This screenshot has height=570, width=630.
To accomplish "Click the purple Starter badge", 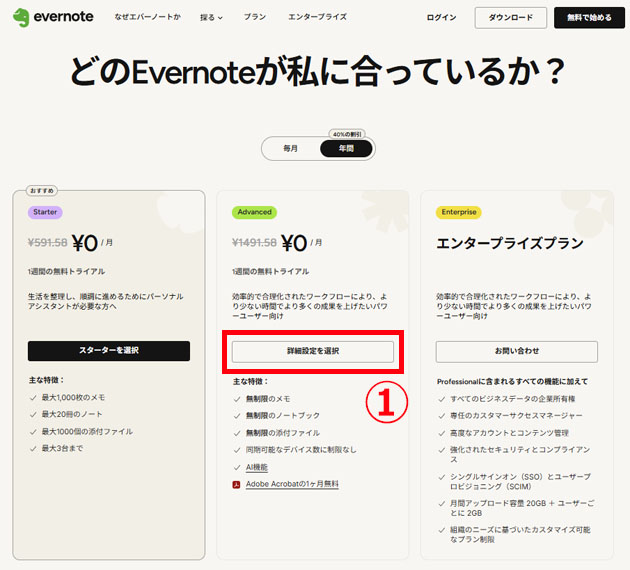I will click(45, 212).
